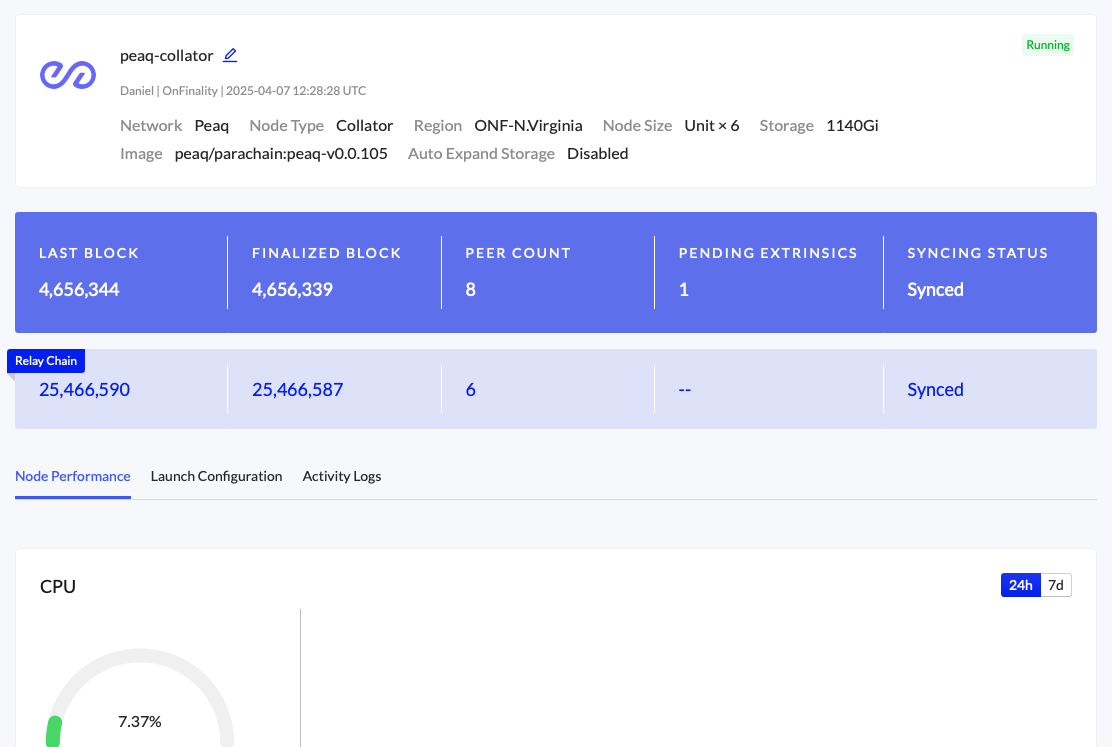Click the Pending Extrinsics count
This screenshot has width=1112, height=747.
point(684,290)
